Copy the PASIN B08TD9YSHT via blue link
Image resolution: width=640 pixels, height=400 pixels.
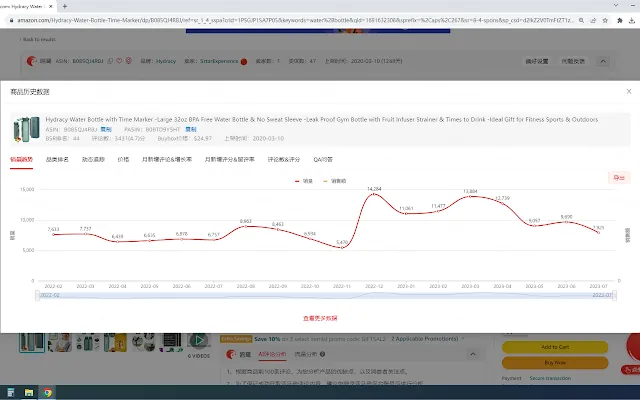coord(191,129)
